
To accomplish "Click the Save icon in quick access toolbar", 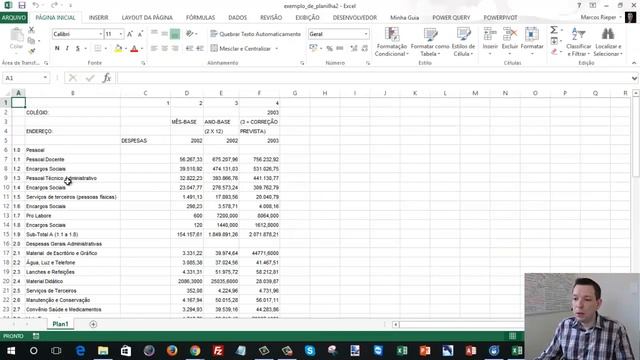I will (22, 5).
